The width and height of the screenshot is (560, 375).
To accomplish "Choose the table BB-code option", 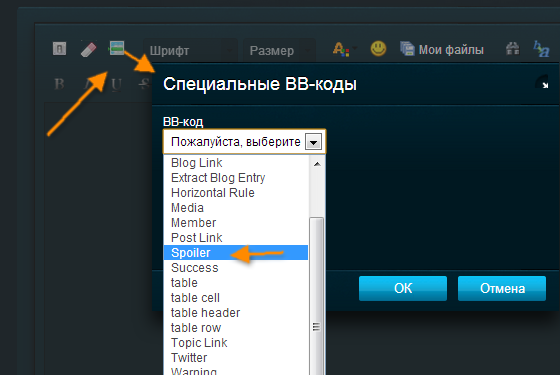I will (x=236, y=282).
